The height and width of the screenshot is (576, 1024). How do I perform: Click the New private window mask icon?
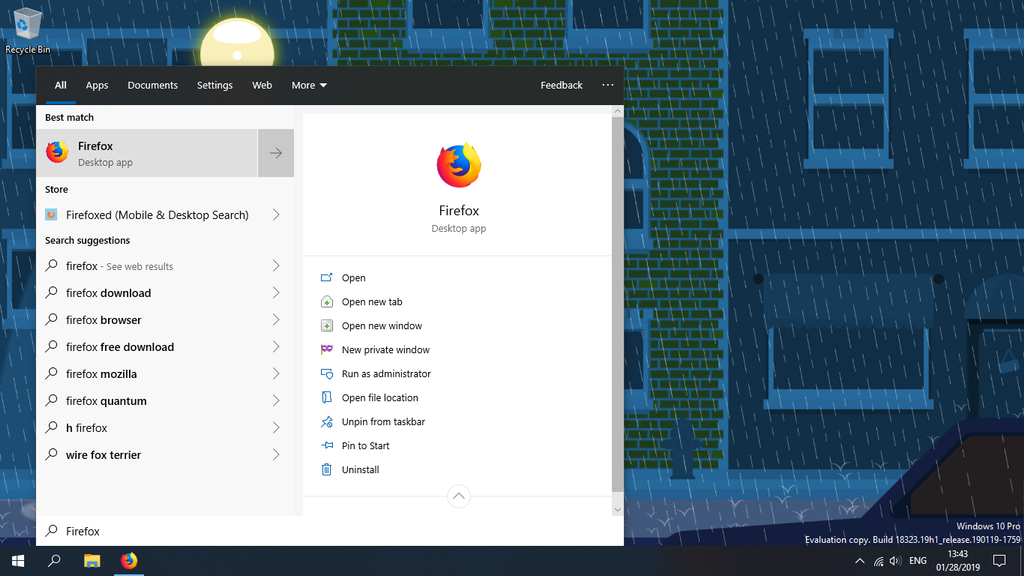coord(327,349)
